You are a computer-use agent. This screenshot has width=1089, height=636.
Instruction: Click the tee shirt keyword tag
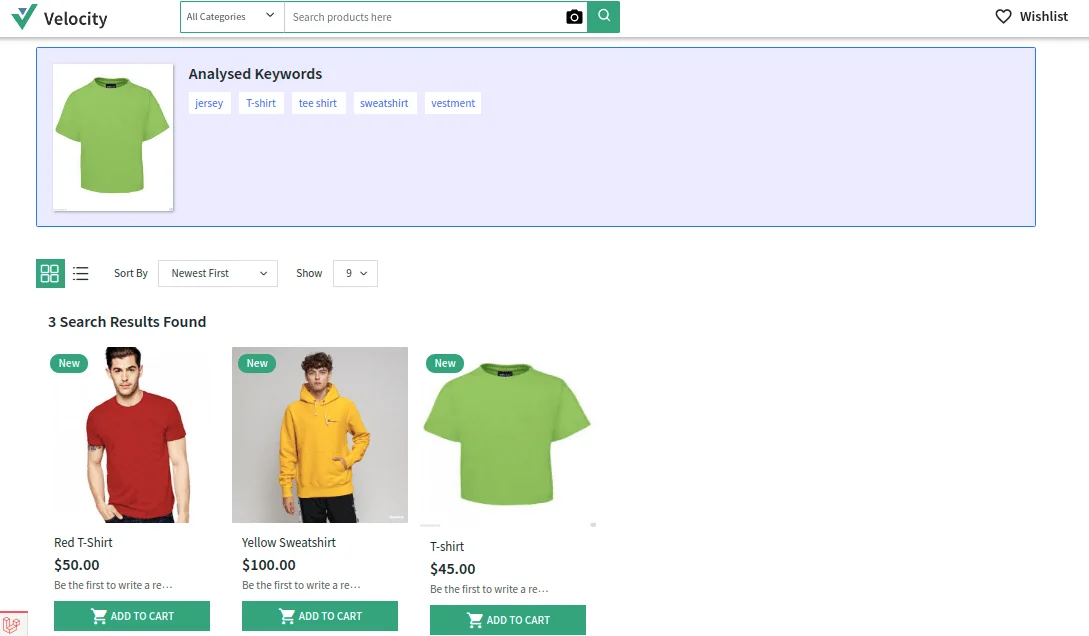click(317, 103)
